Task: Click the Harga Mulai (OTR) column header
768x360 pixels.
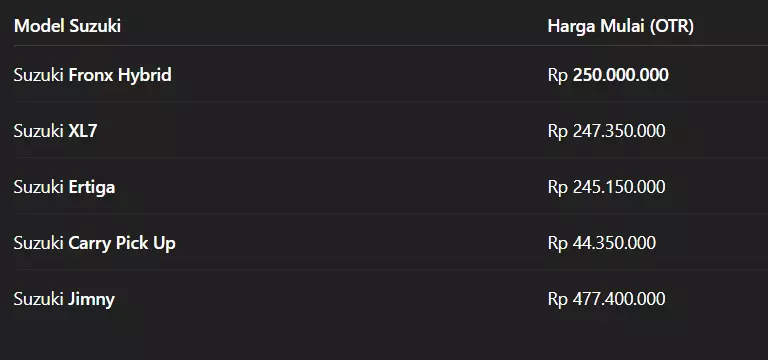Action: (x=621, y=26)
